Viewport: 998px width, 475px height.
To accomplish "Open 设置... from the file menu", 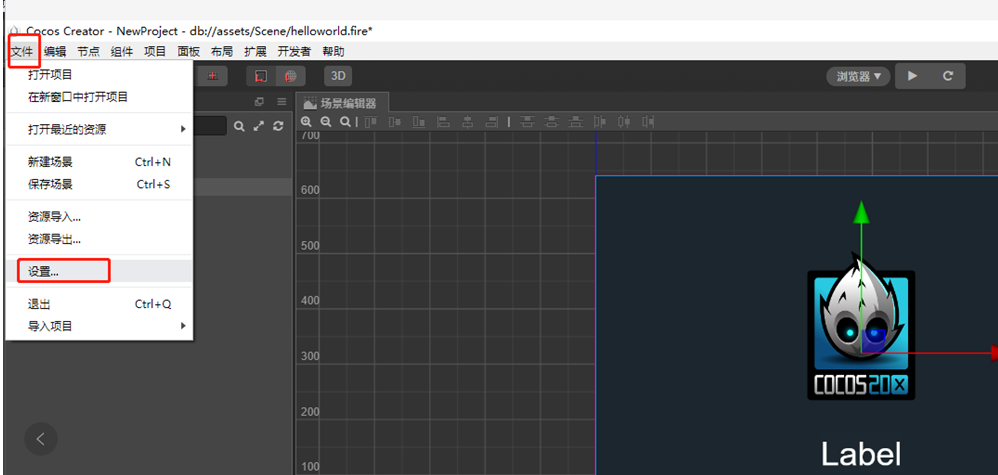I will tap(99, 271).
